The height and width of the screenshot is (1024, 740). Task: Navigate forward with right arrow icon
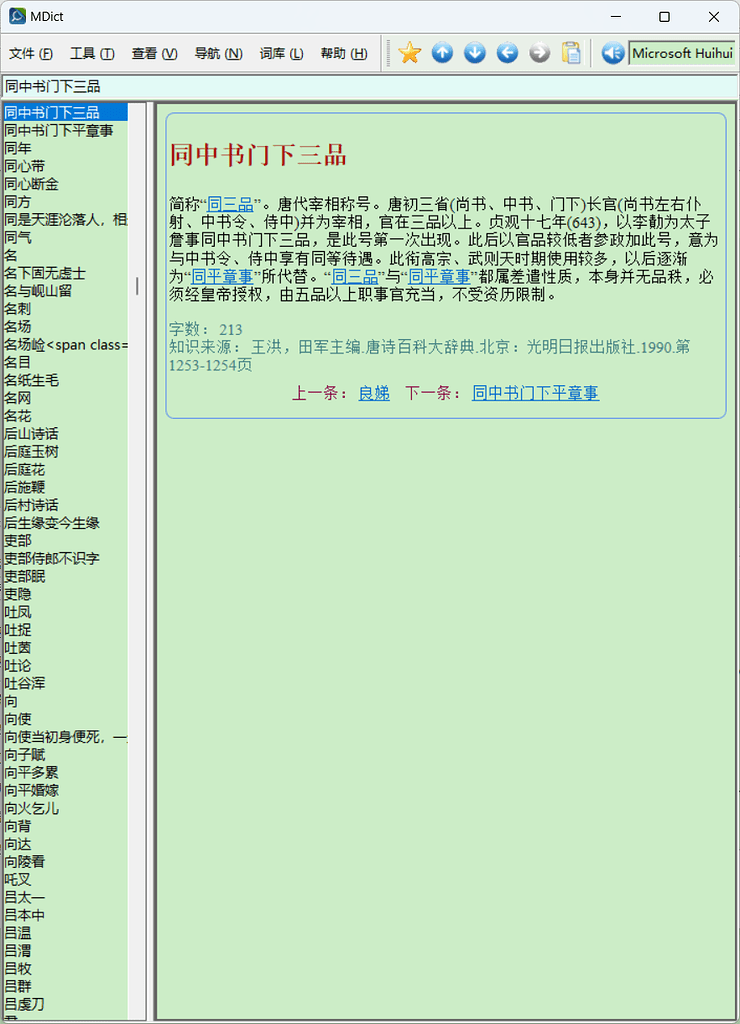pyautogui.click(x=539, y=53)
